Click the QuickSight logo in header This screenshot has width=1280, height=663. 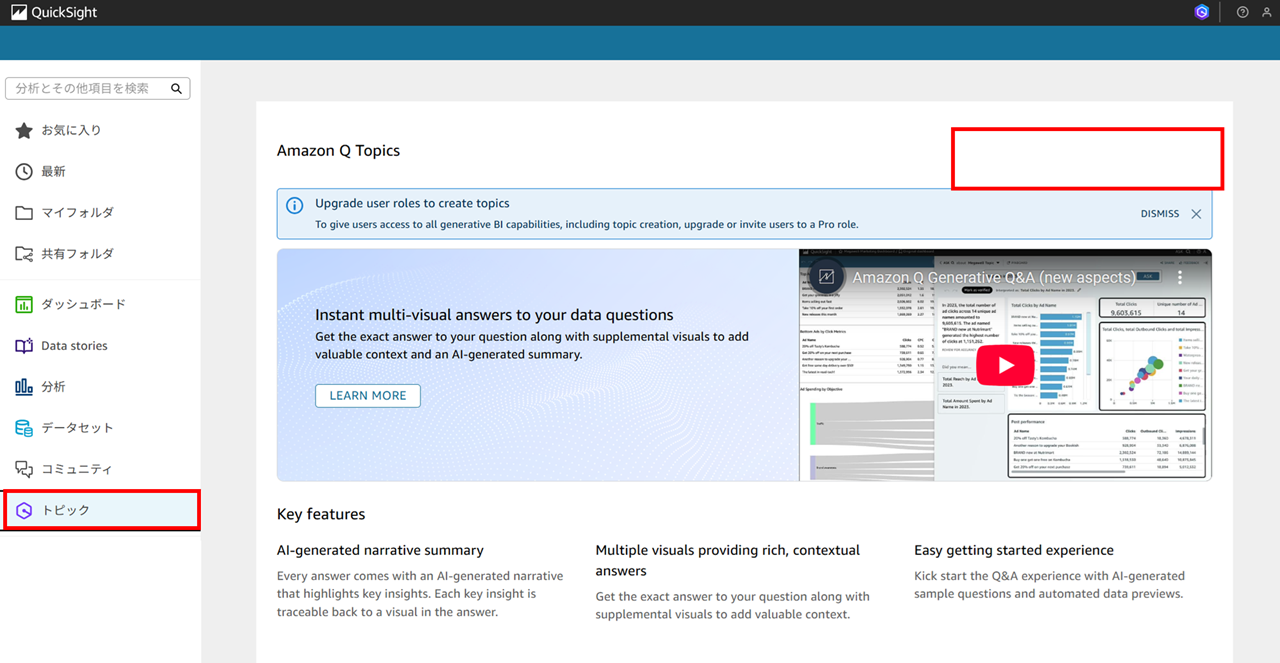(54, 13)
